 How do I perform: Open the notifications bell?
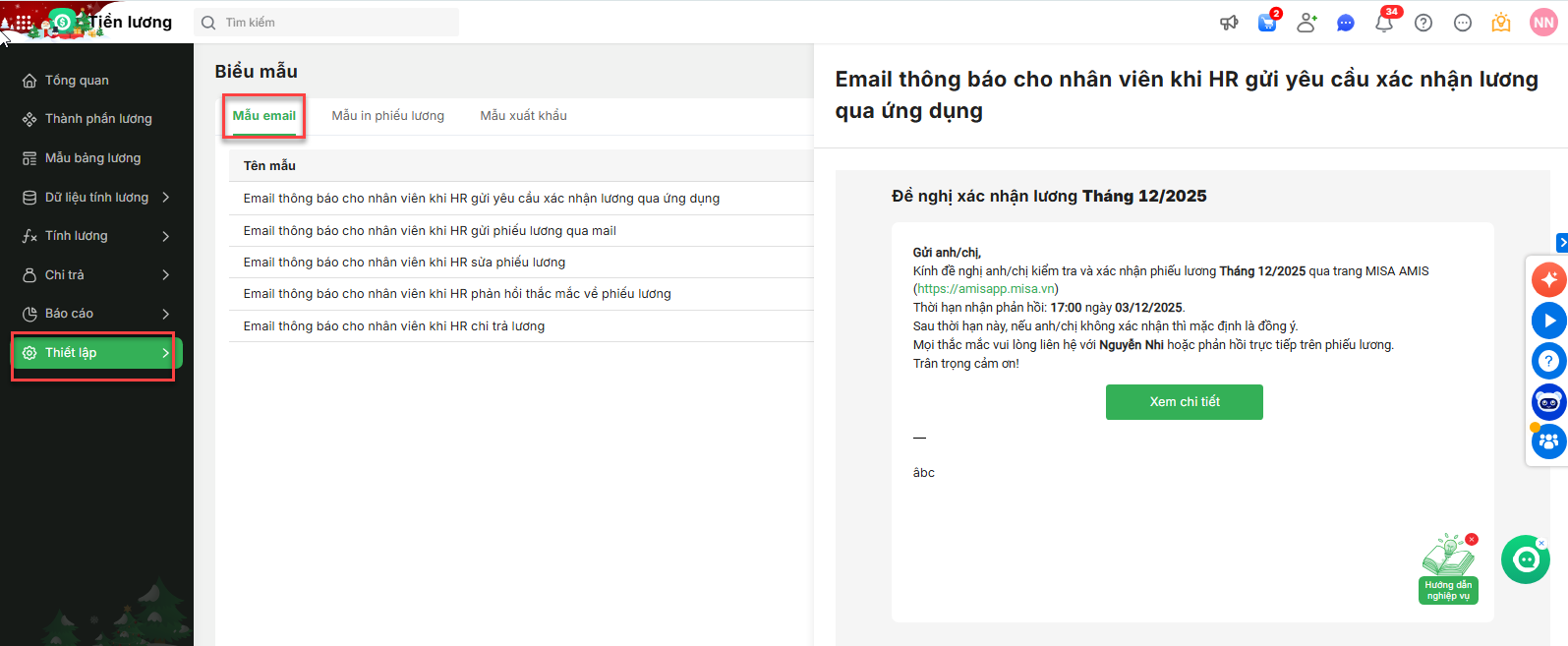tap(1384, 23)
